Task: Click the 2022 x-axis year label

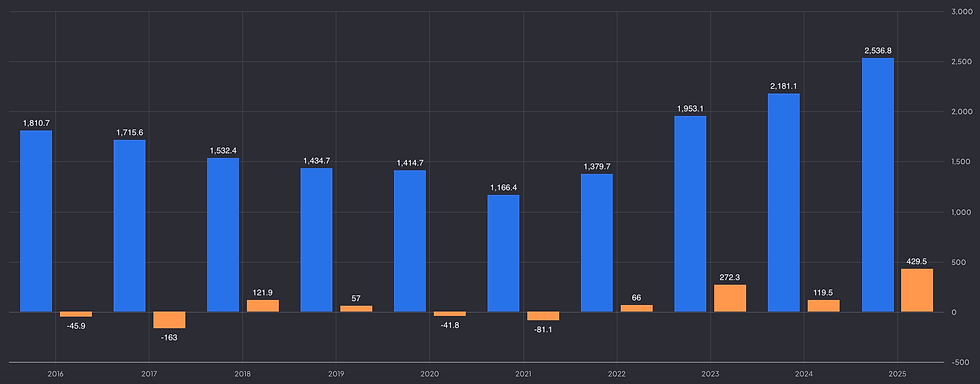Action: tap(617, 373)
